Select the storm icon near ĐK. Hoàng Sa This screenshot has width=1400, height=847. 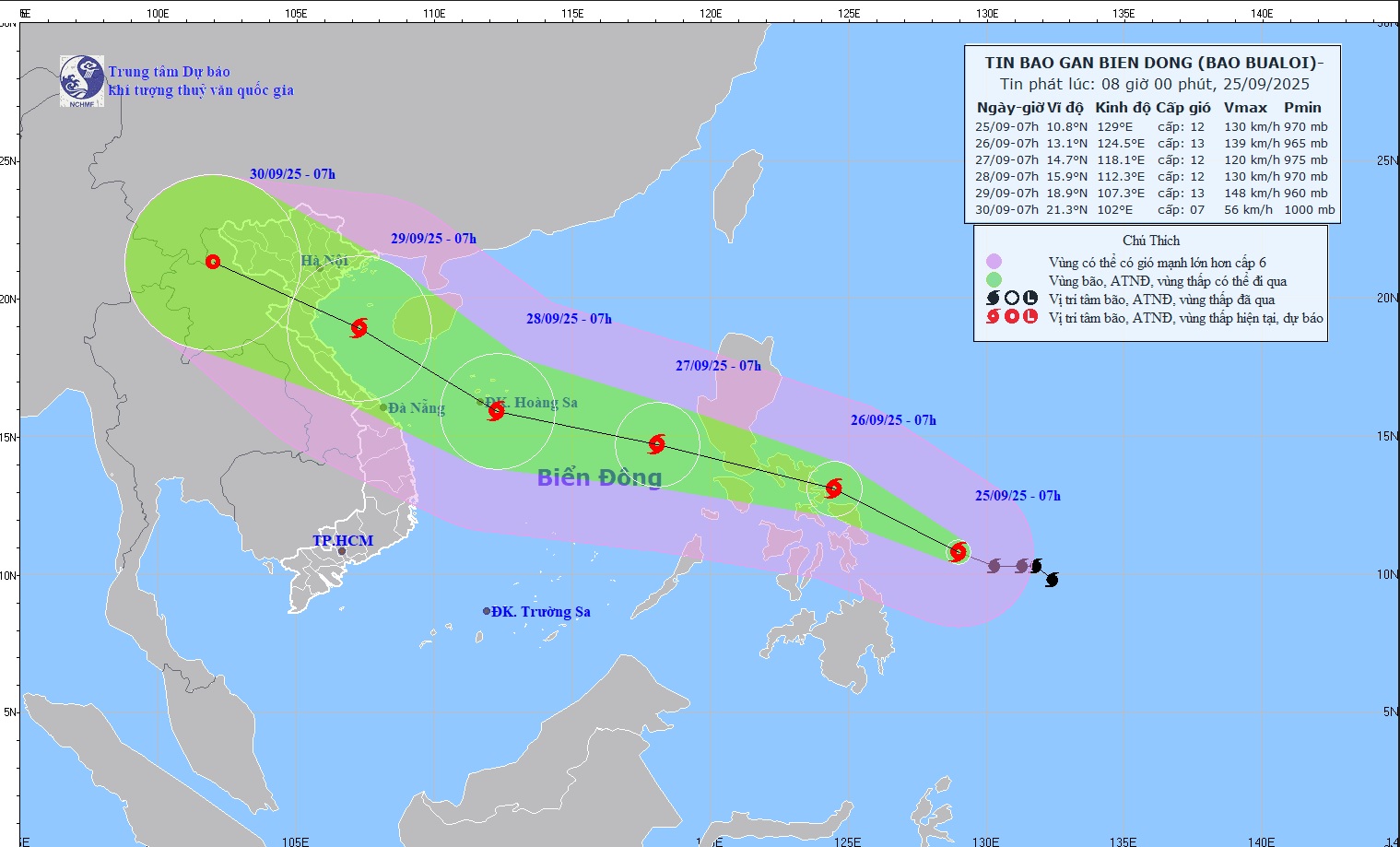coord(496,411)
